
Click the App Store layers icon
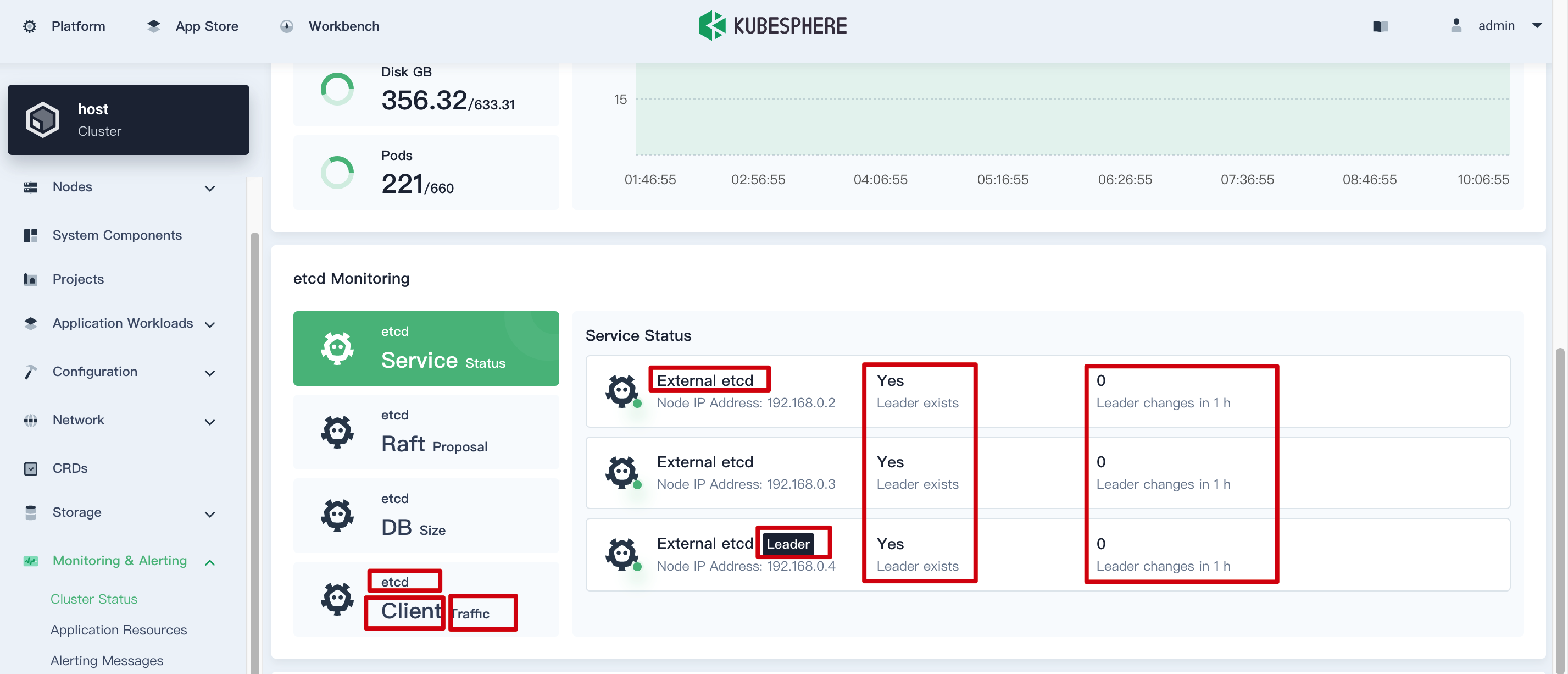click(x=154, y=26)
